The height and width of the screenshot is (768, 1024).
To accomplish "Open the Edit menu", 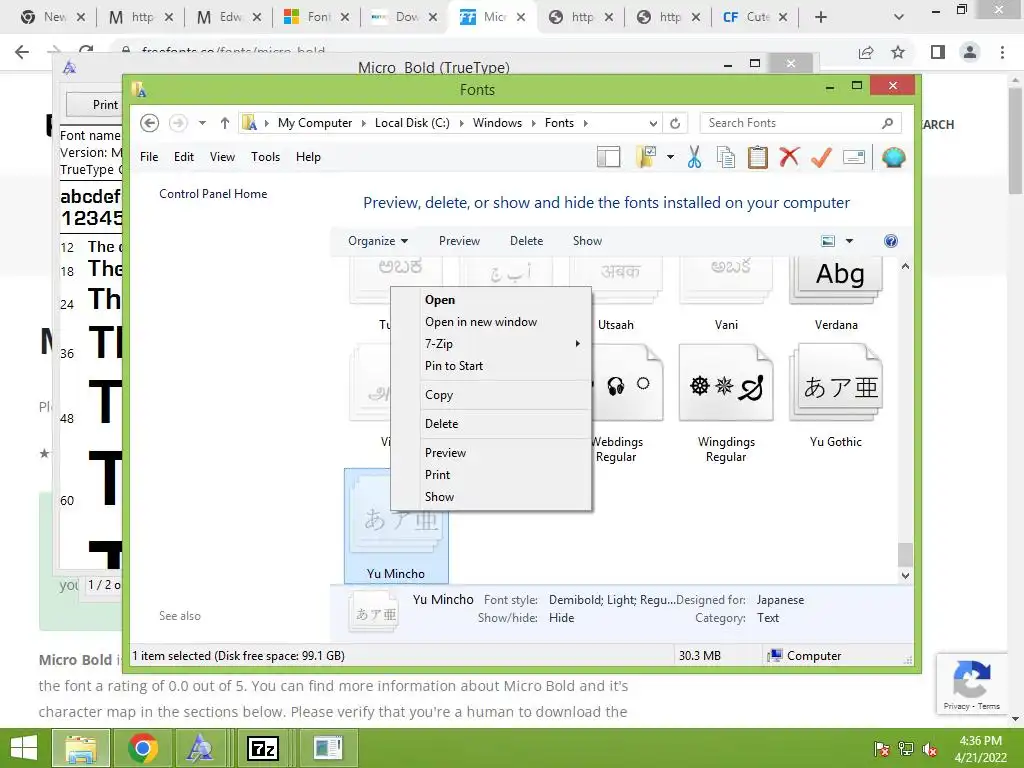I will (x=184, y=157).
